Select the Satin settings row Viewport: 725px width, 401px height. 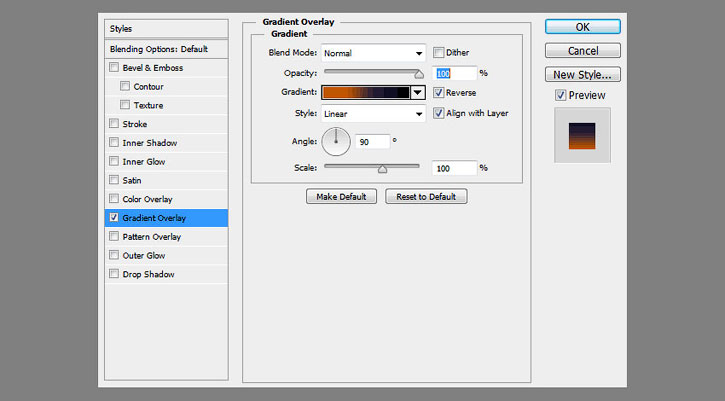pos(166,180)
